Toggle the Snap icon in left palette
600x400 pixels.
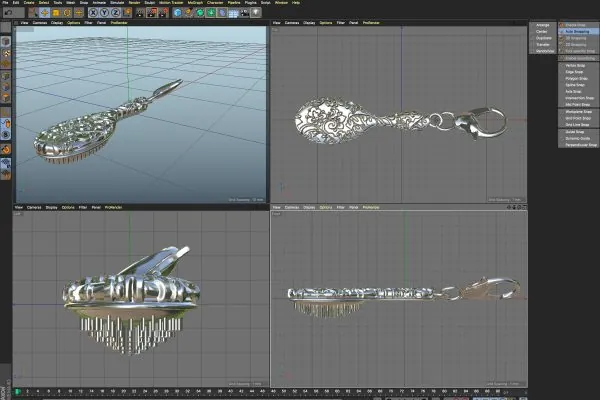click(6, 149)
